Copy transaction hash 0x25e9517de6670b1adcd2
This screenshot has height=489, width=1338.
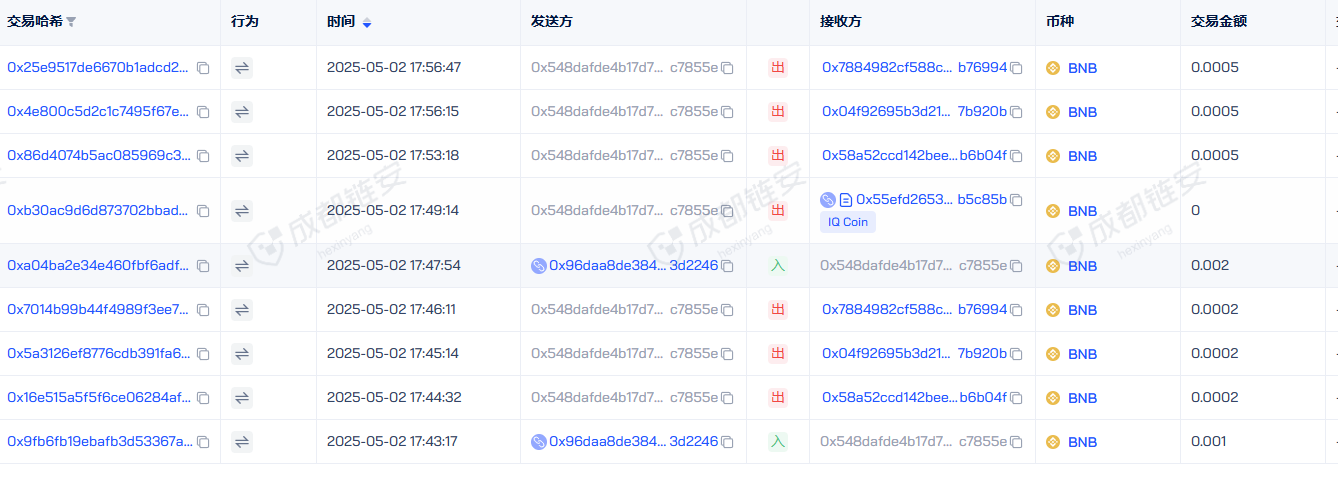tap(203, 68)
